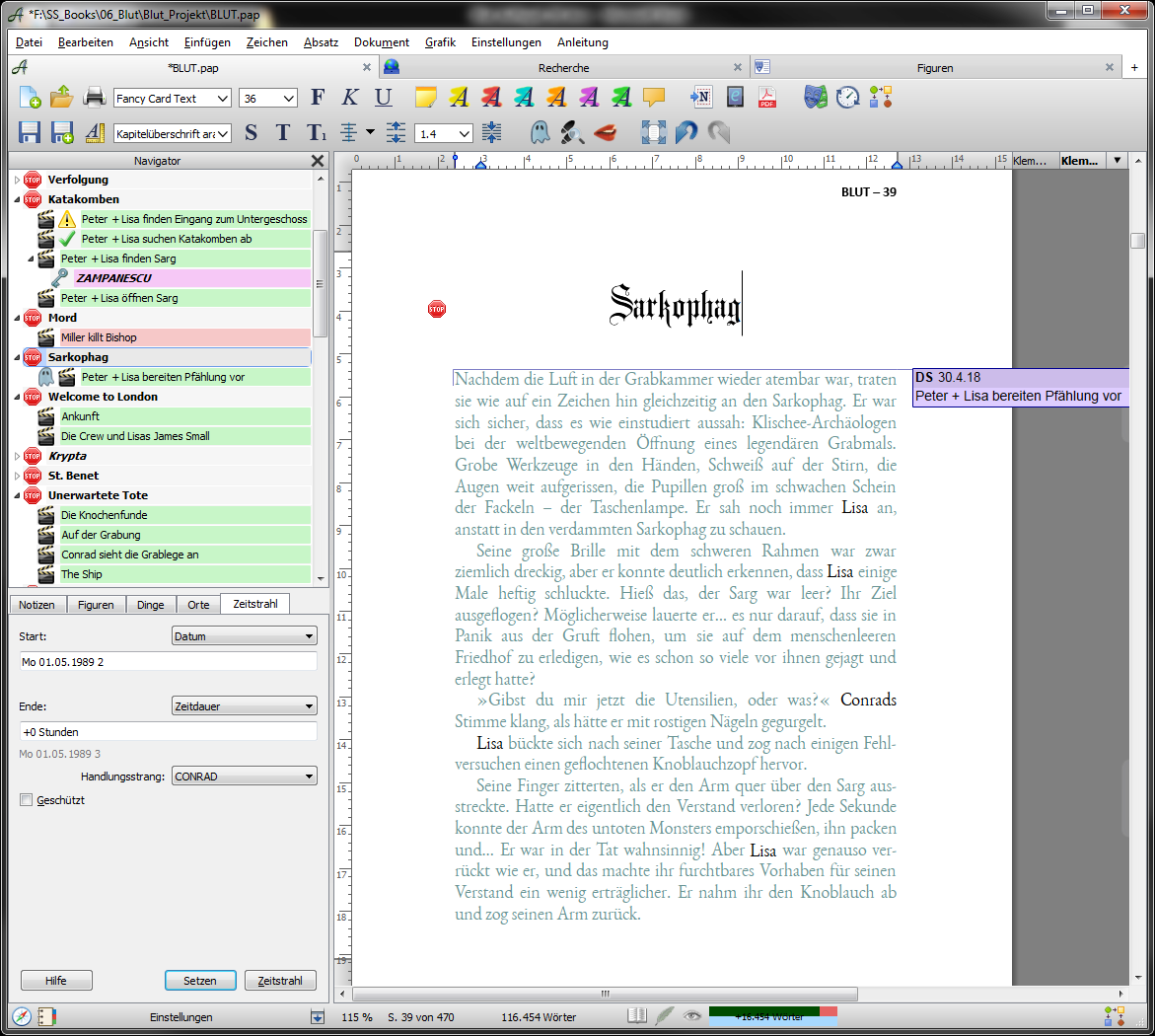
Task: Click the word count progress bar
Action: [772, 1016]
